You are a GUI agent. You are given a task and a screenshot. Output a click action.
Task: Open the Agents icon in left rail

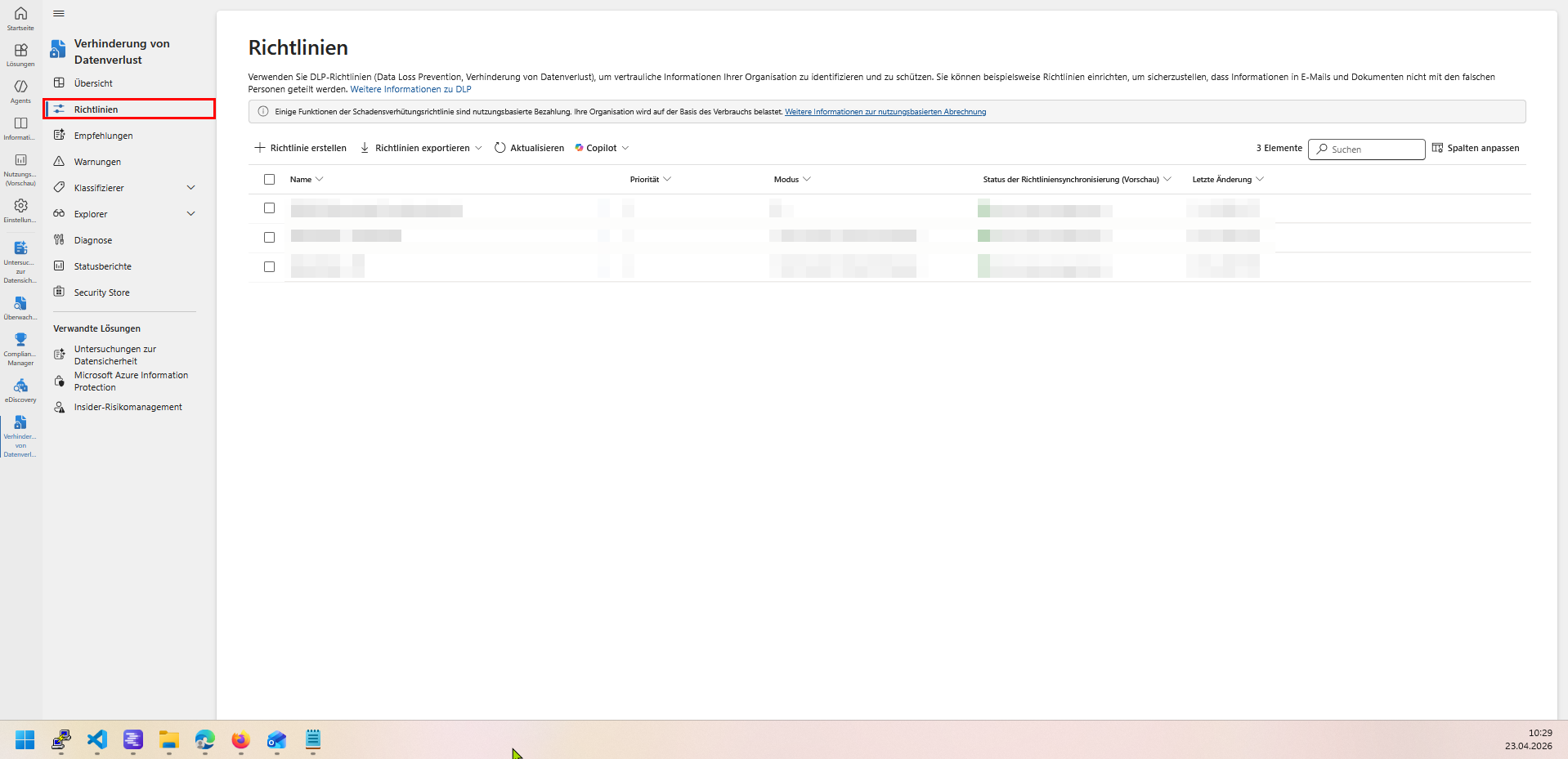point(20,87)
